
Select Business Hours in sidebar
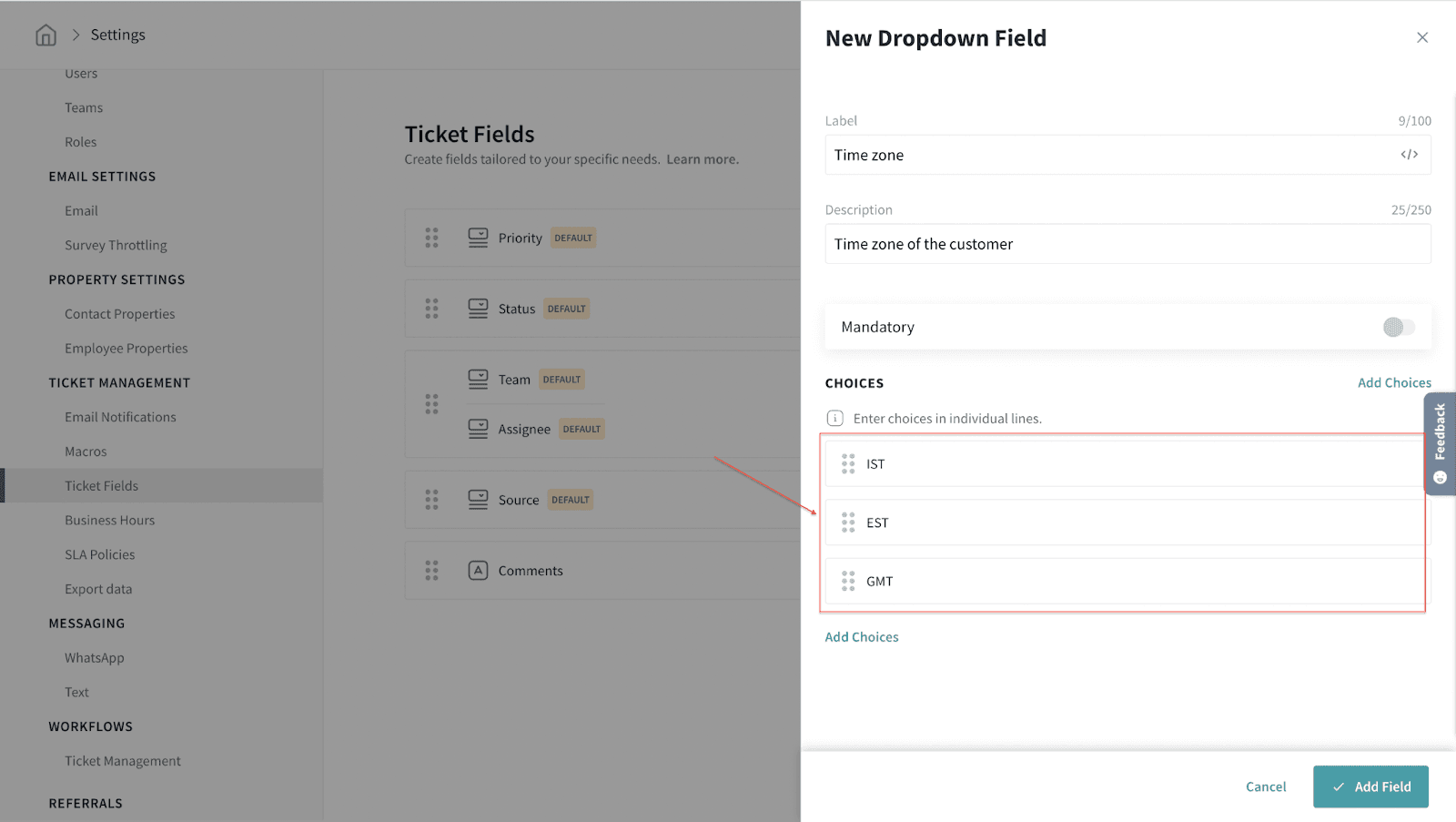(109, 521)
